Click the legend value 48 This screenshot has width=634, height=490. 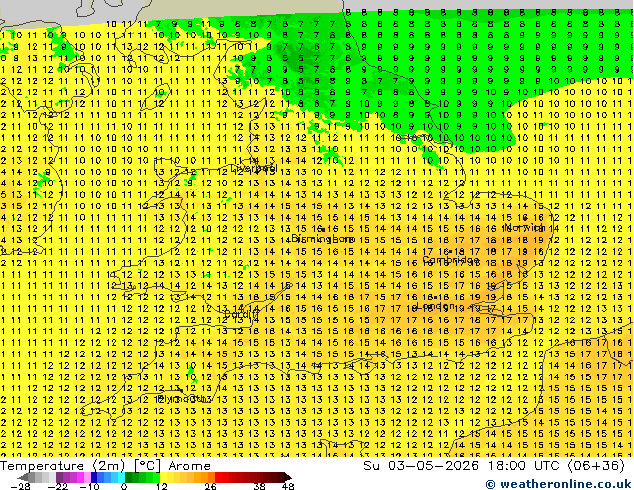click(x=288, y=486)
